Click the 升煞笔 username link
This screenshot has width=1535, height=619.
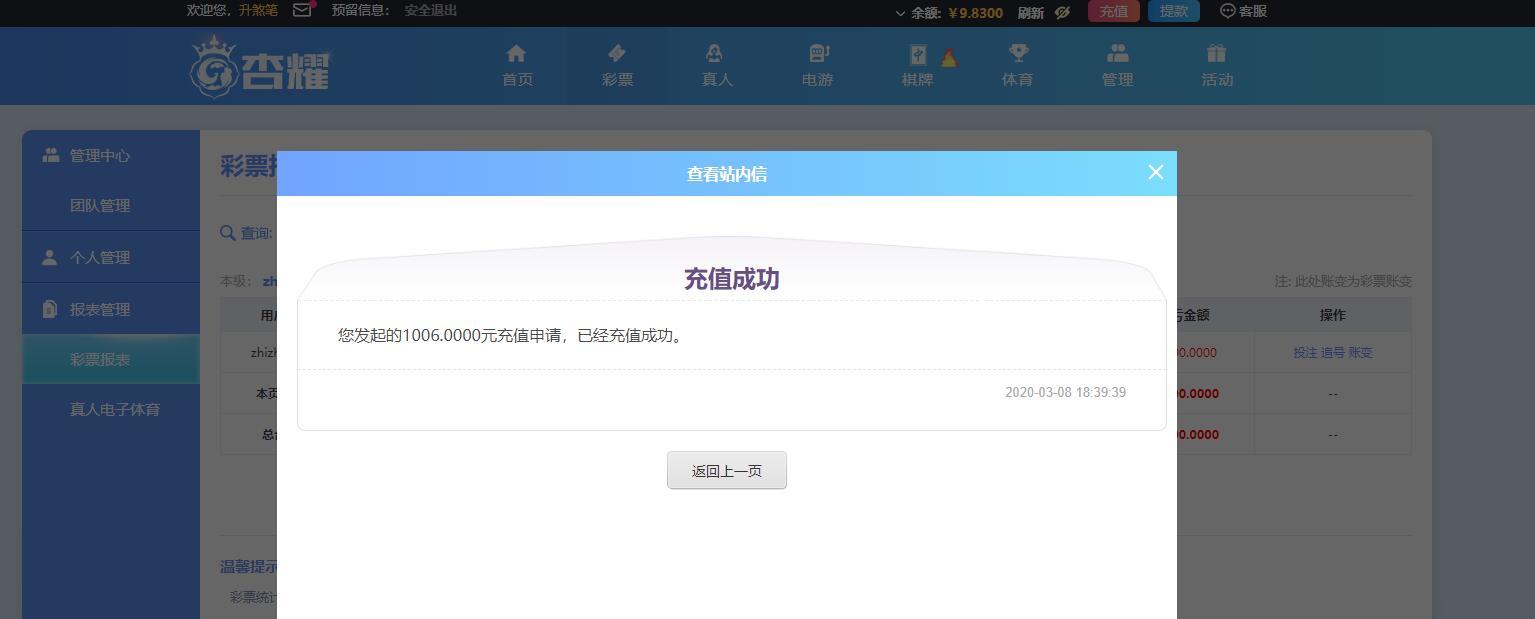(258, 10)
